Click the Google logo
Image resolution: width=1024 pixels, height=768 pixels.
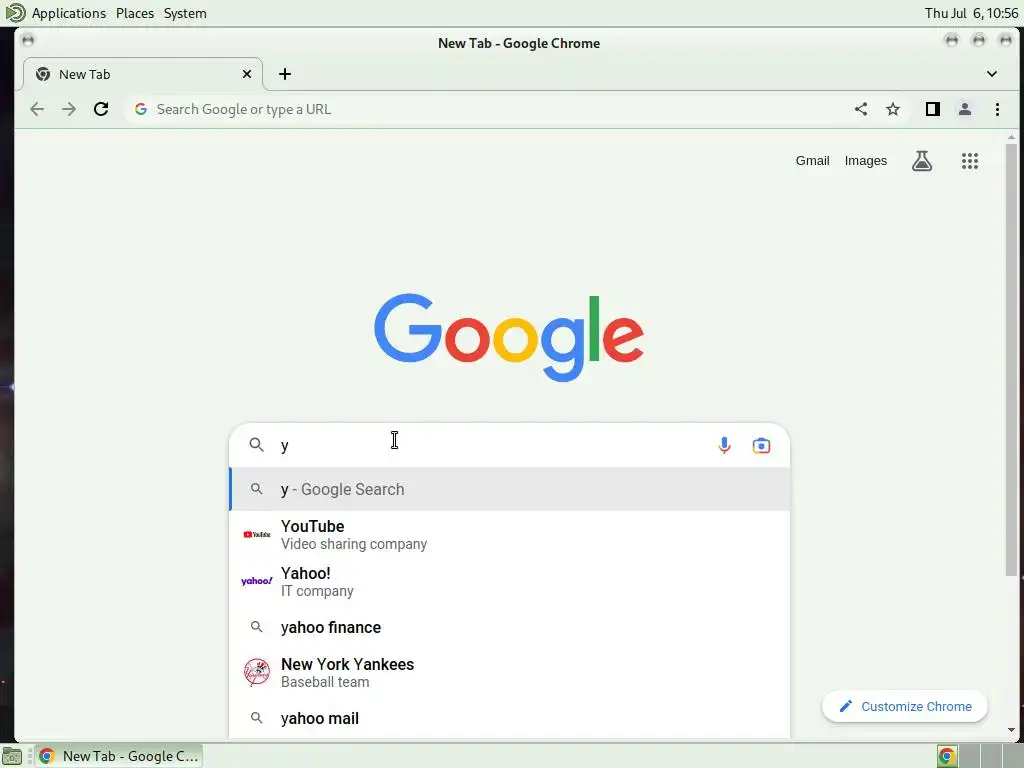[509, 337]
